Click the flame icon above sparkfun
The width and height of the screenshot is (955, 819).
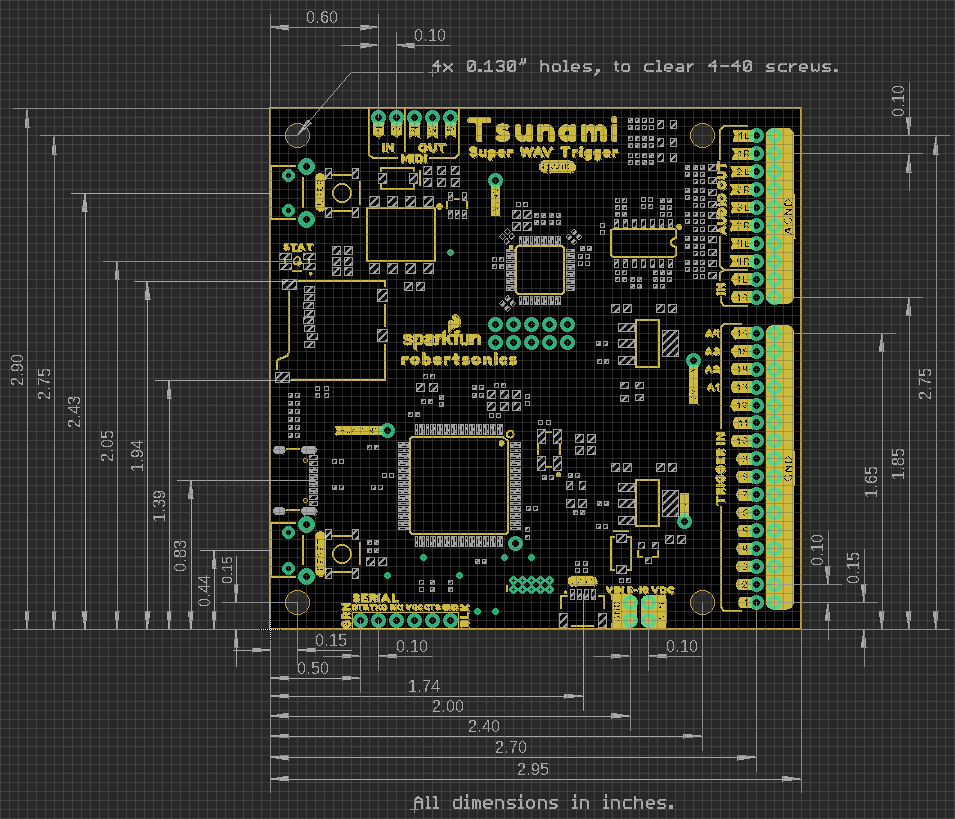(x=454, y=322)
